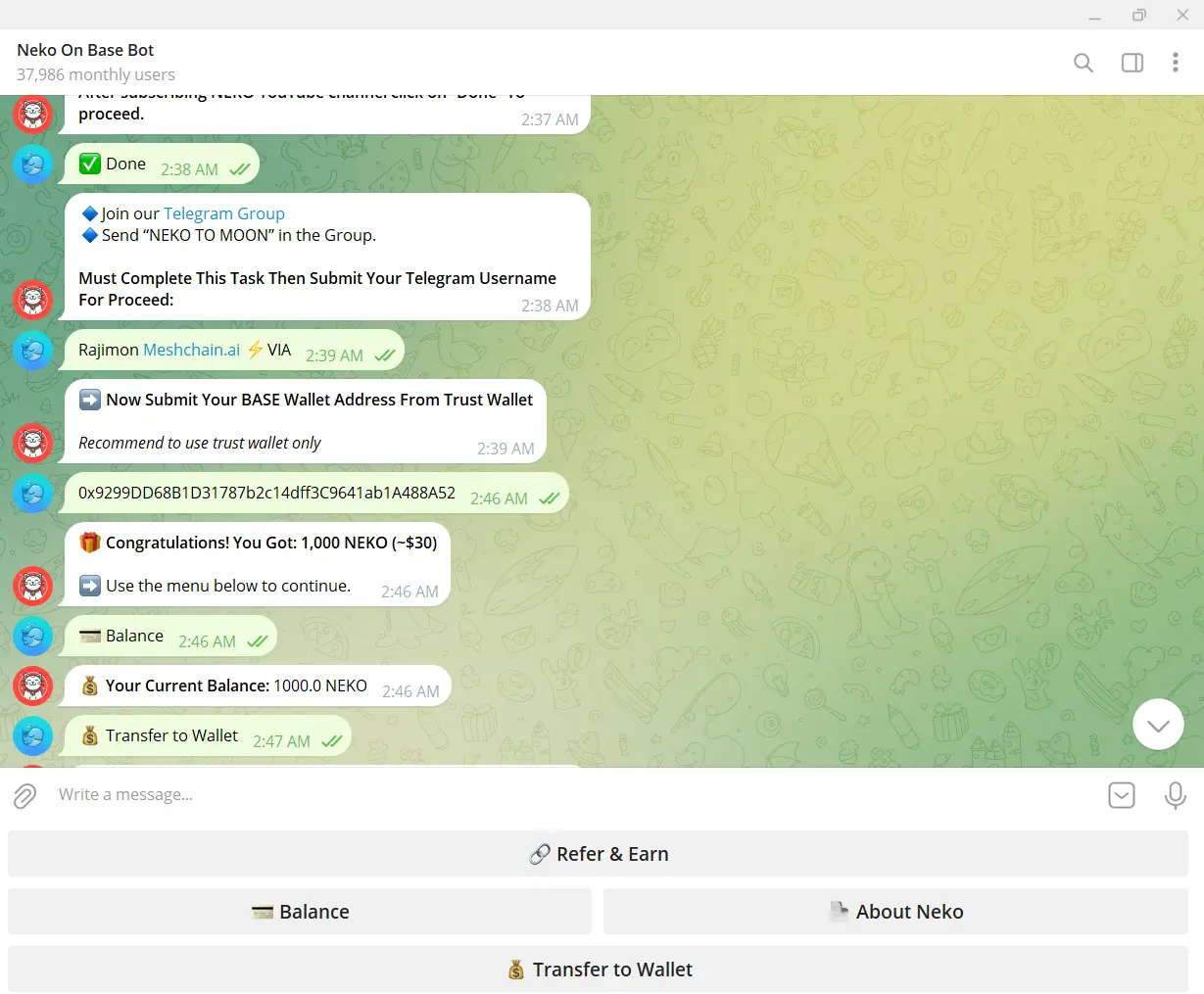Click user avatar beside wallet address message
Viewport: 1204px width, 994px height.
[x=32, y=493]
